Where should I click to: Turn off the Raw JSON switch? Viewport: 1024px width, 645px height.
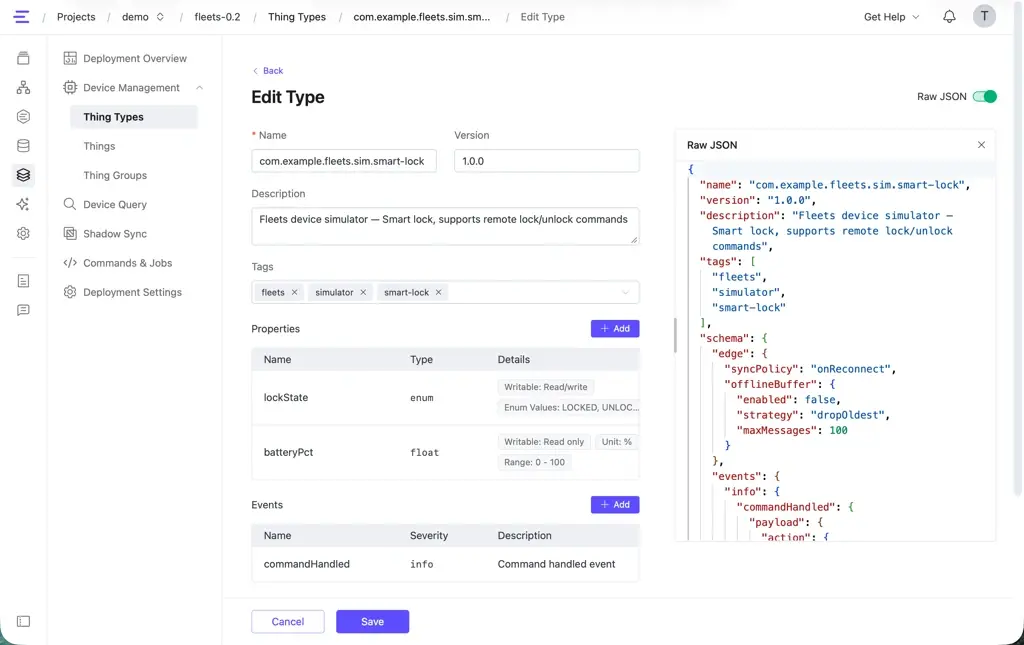(984, 97)
